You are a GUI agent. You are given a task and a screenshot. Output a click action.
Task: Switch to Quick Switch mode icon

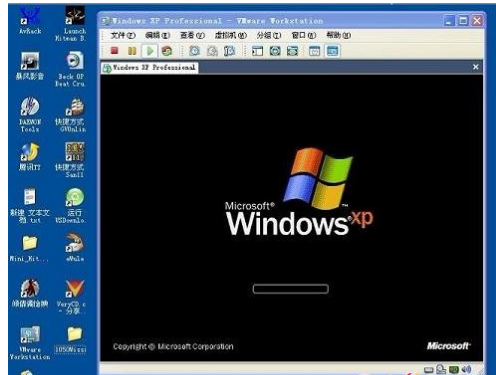275,51
